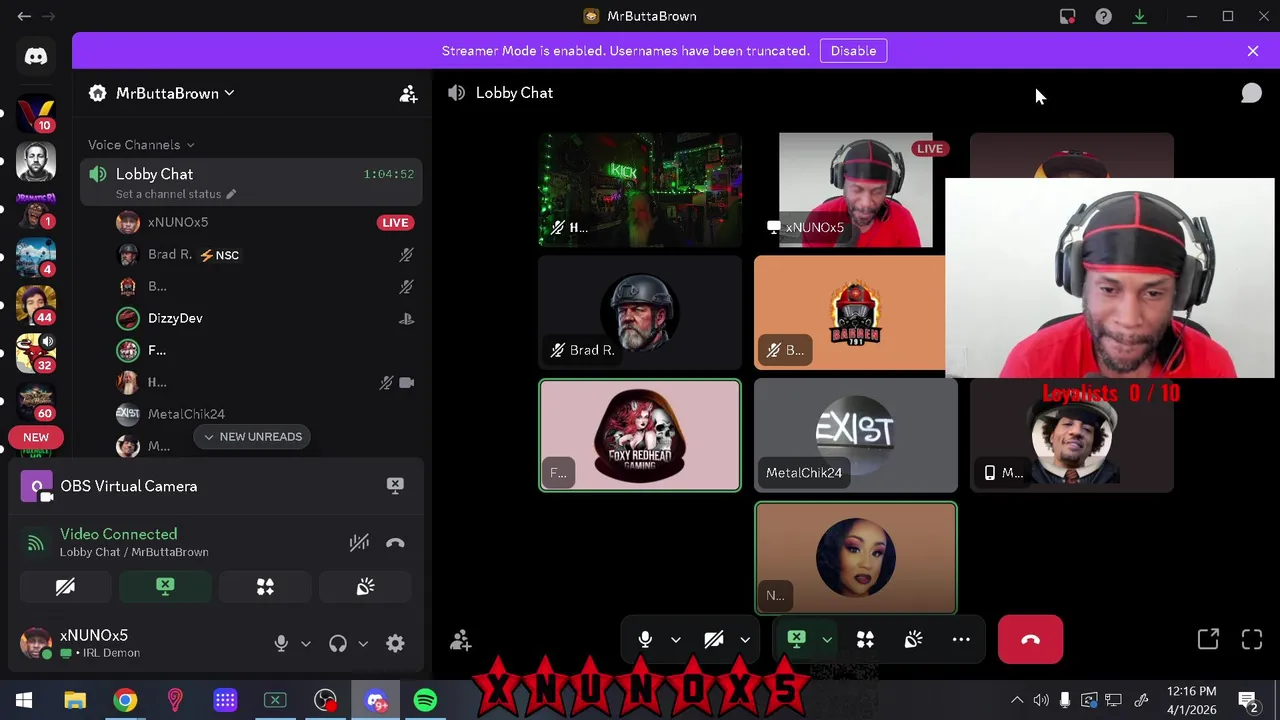Focus Foxy Redhead Gaming tile
This screenshot has width=1280, height=720.
pyautogui.click(x=640, y=435)
